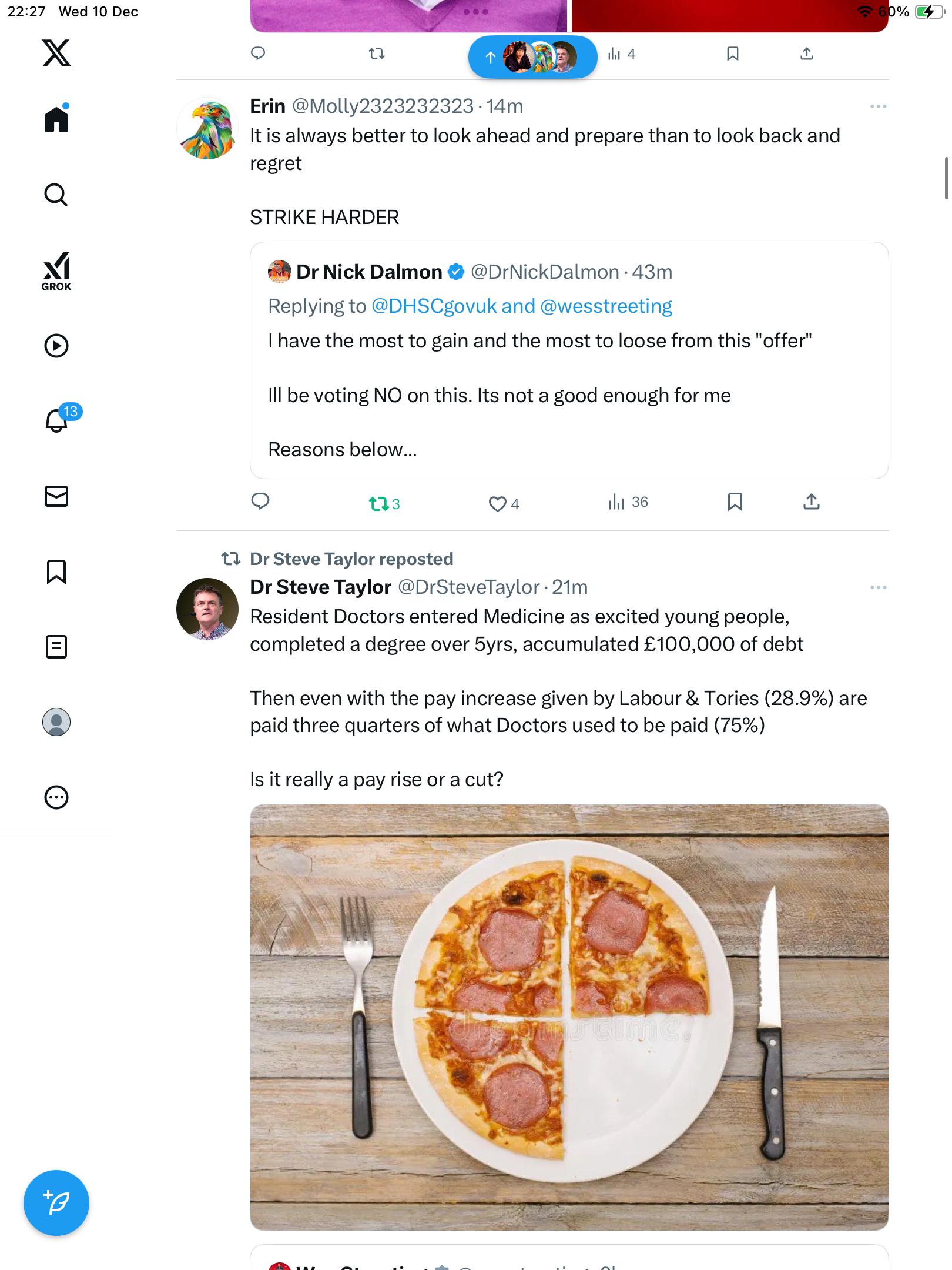
Task: Open the pizza image in Steve Taylor's post
Action: pyautogui.click(x=569, y=1017)
